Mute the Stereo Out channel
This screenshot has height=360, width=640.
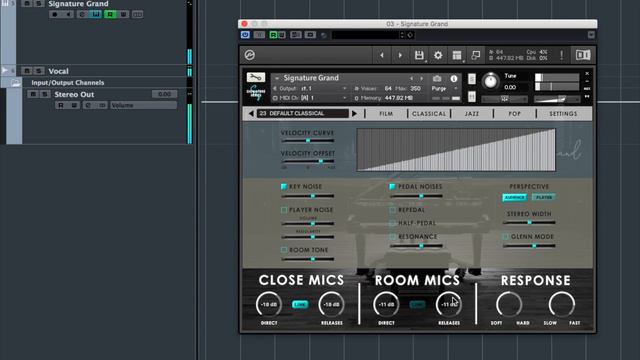coord(33,94)
